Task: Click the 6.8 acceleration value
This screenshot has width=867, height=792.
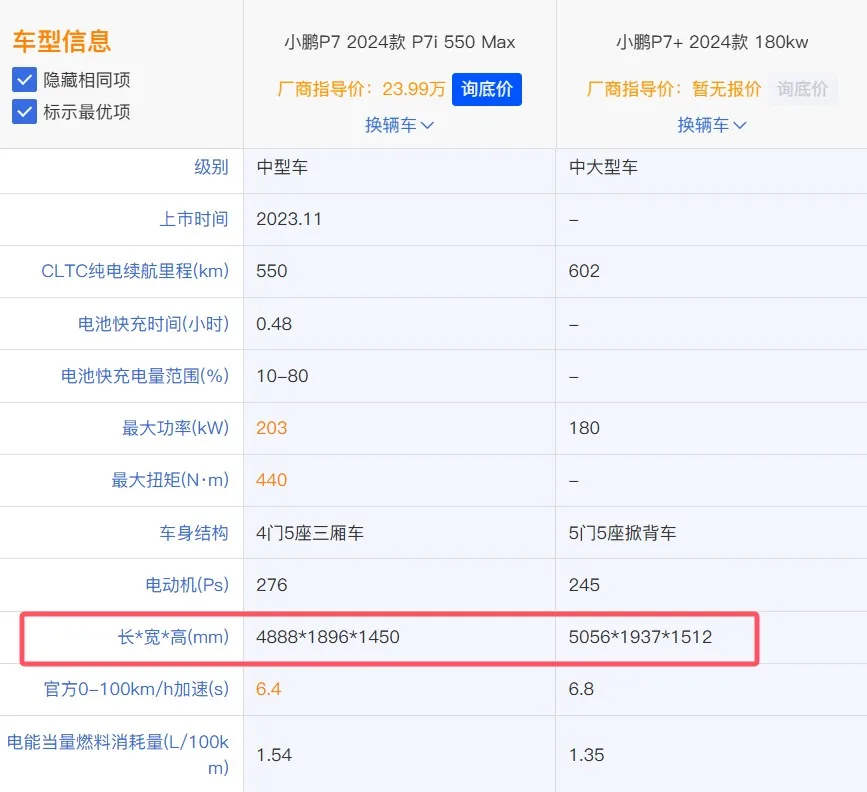Action: point(581,689)
